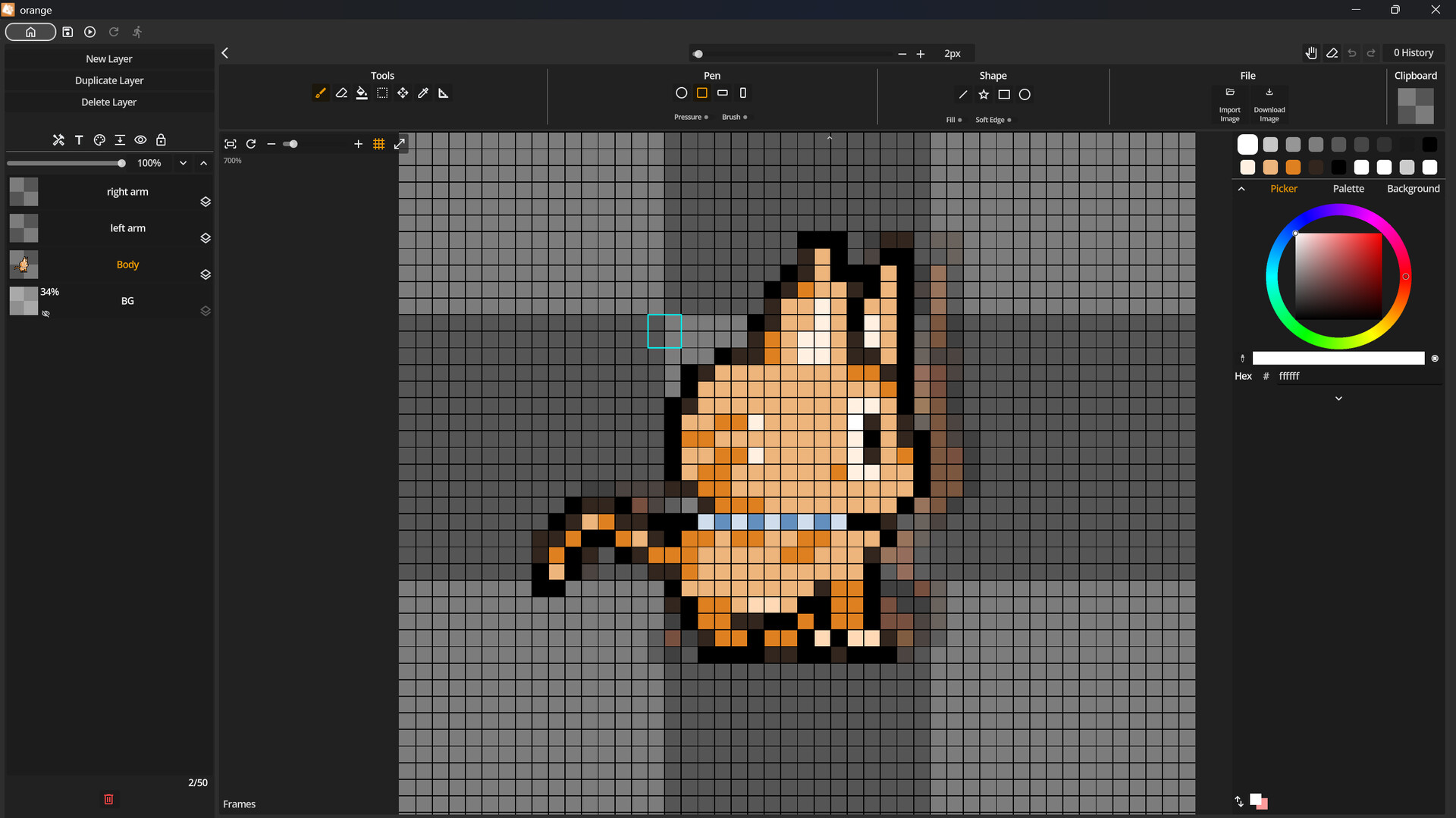Toggle the layer visibility eye icon
Viewport: 1456px width, 818px height.
(x=140, y=140)
